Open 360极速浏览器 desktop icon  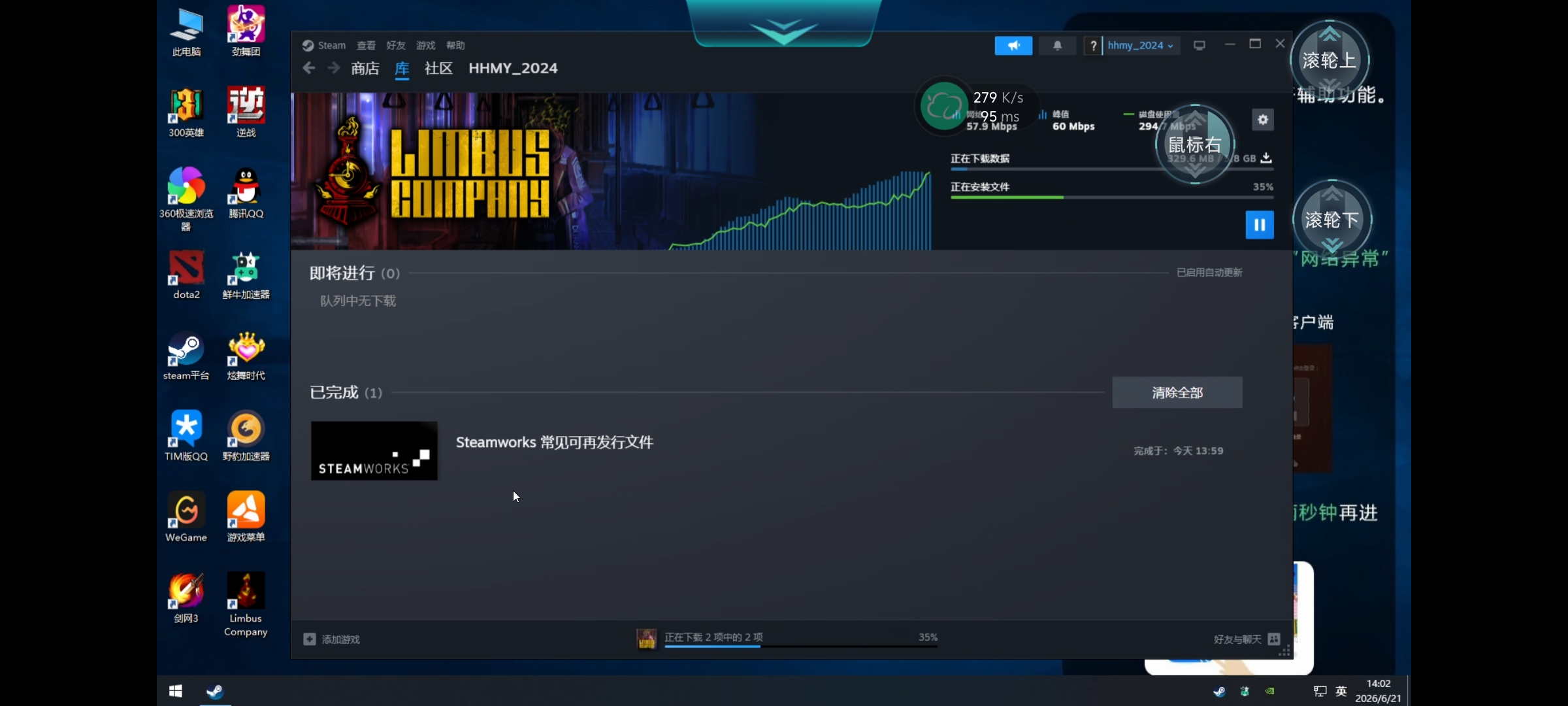(x=186, y=199)
